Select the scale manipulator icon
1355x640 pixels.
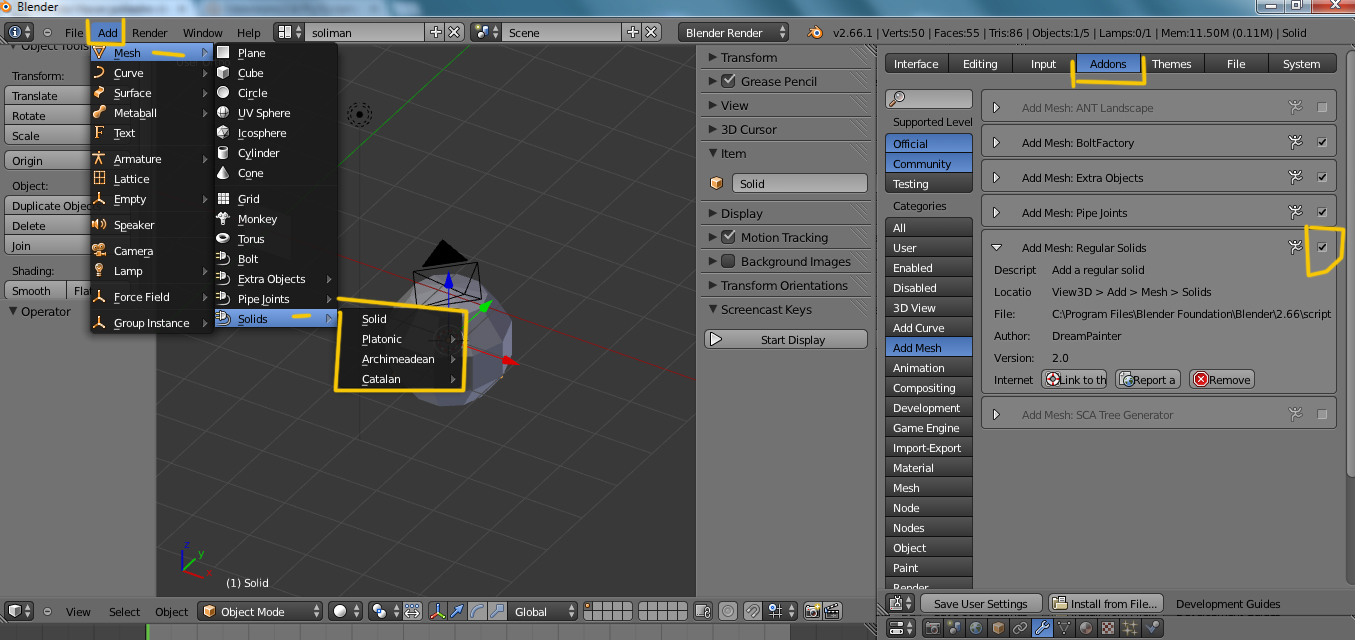pyautogui.click(x=497, y=611)
